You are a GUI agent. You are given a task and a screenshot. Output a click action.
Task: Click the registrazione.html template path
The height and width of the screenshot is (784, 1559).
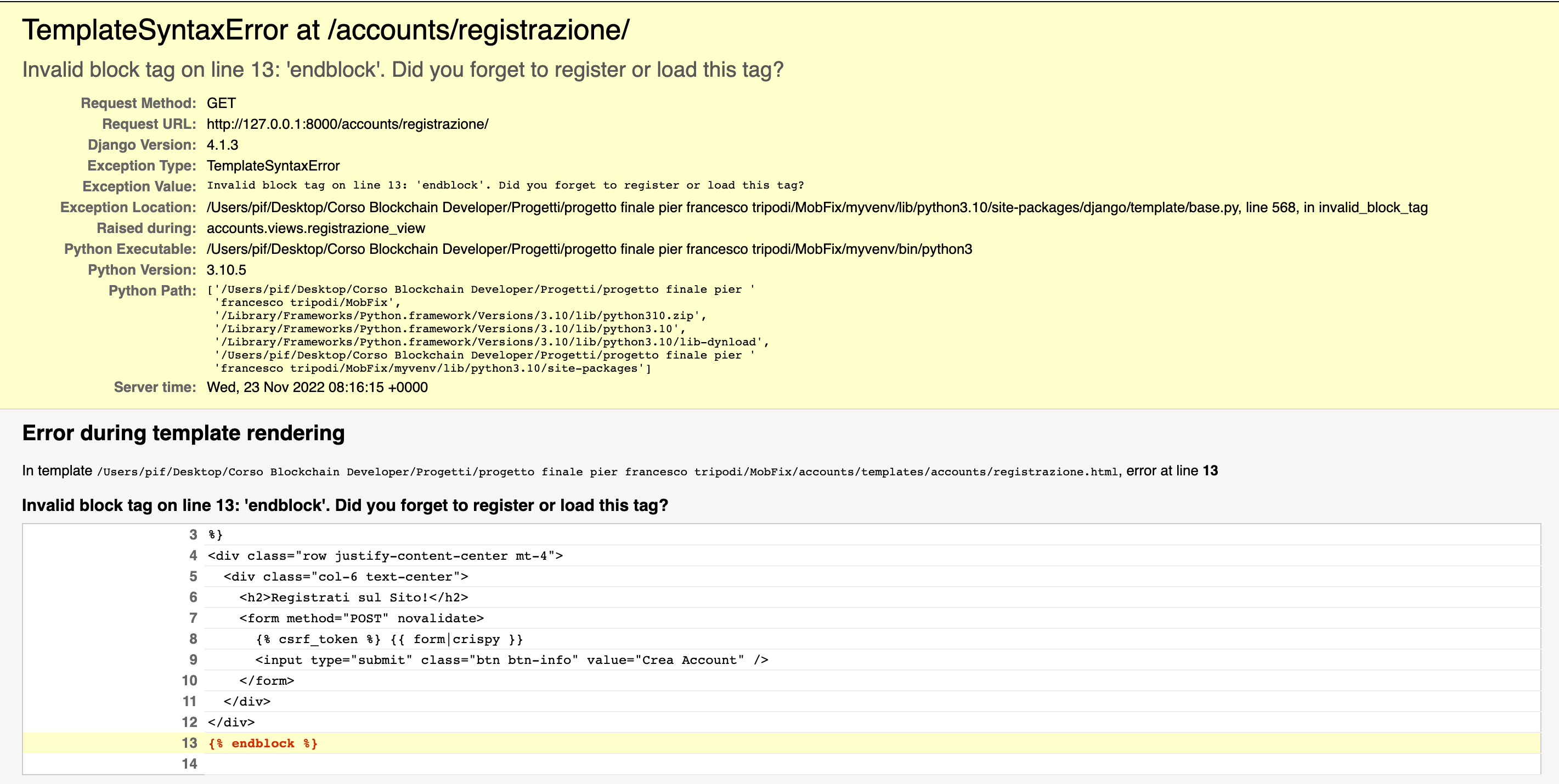click(607, 472)
